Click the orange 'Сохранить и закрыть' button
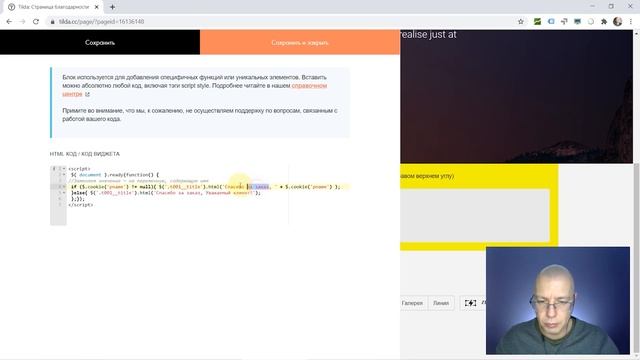Screen dimensions: 640x360 300,42
